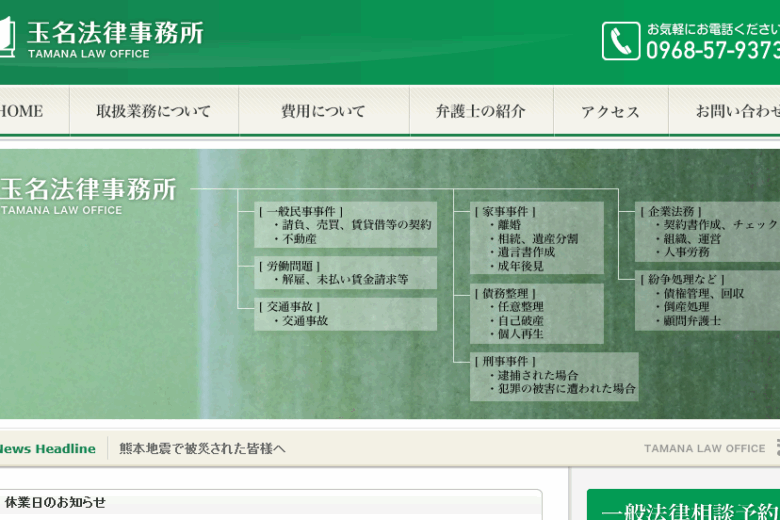The image size is (780, 520).
Task: Click the 玉名法律事務所 header logo text
Action: pyautogui.click(x=115, y=34)
